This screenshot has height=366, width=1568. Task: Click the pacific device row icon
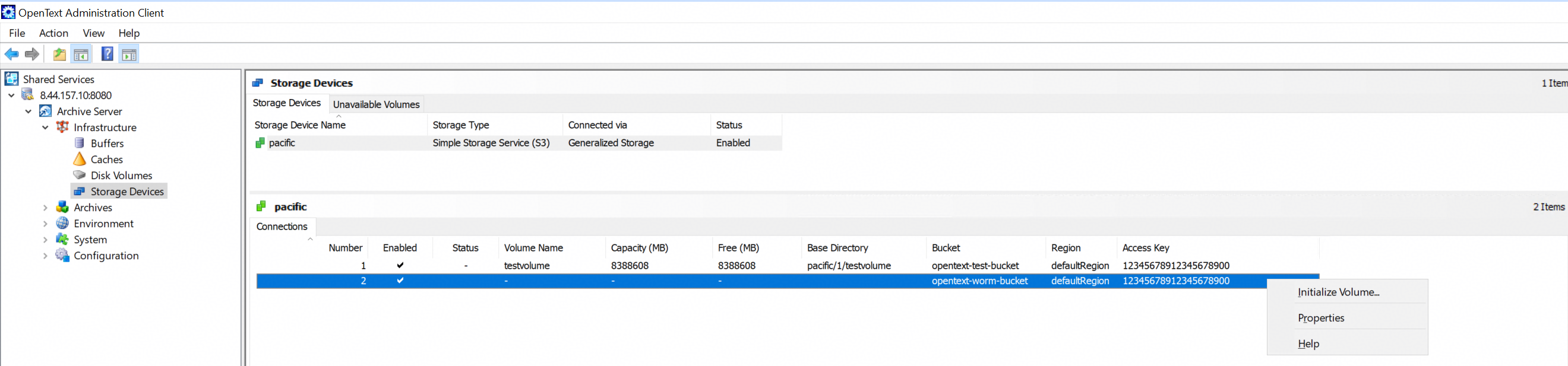point(260,142)
